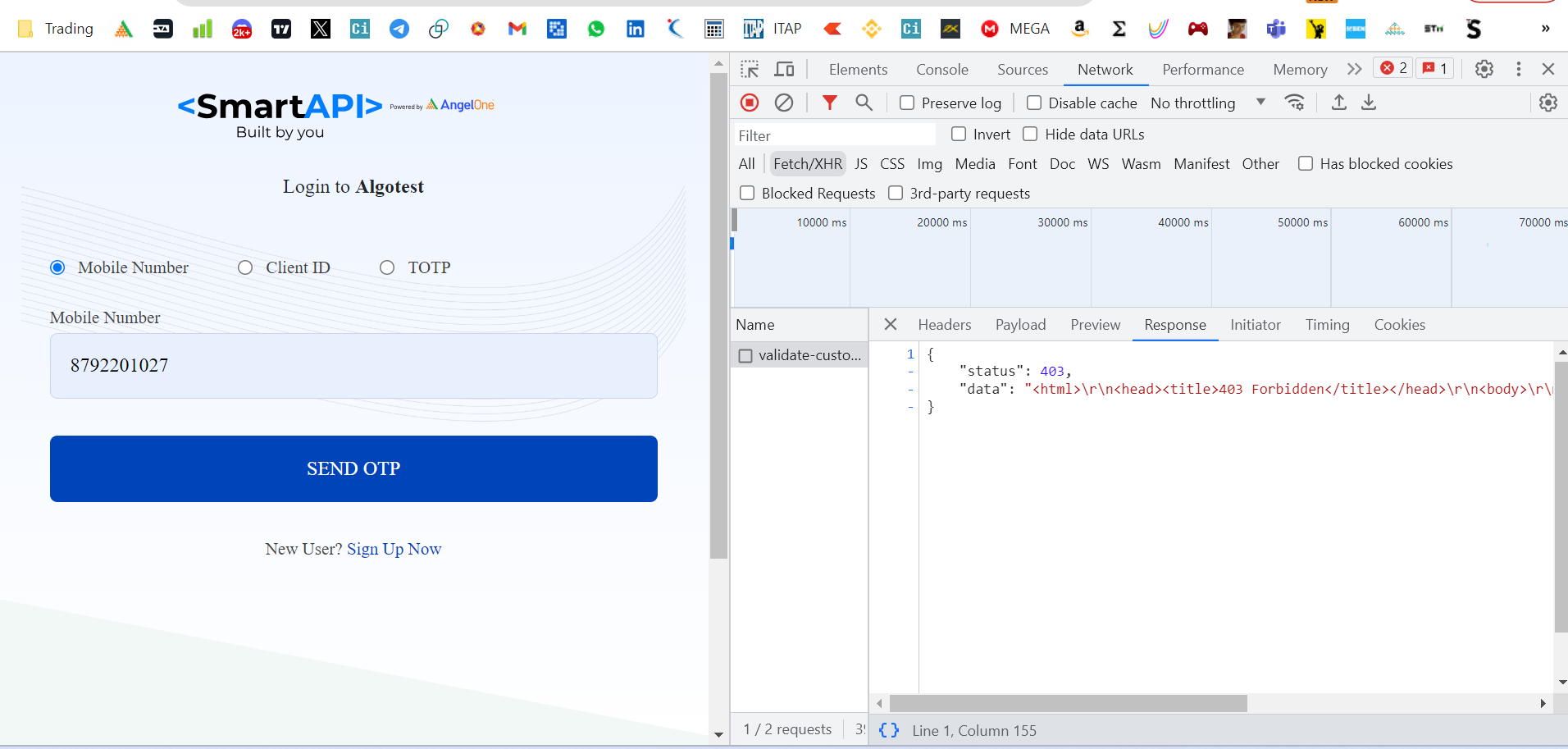Switch to the Memory tab
This screenshot has width=1568, height=749.
pos(1300,70)
